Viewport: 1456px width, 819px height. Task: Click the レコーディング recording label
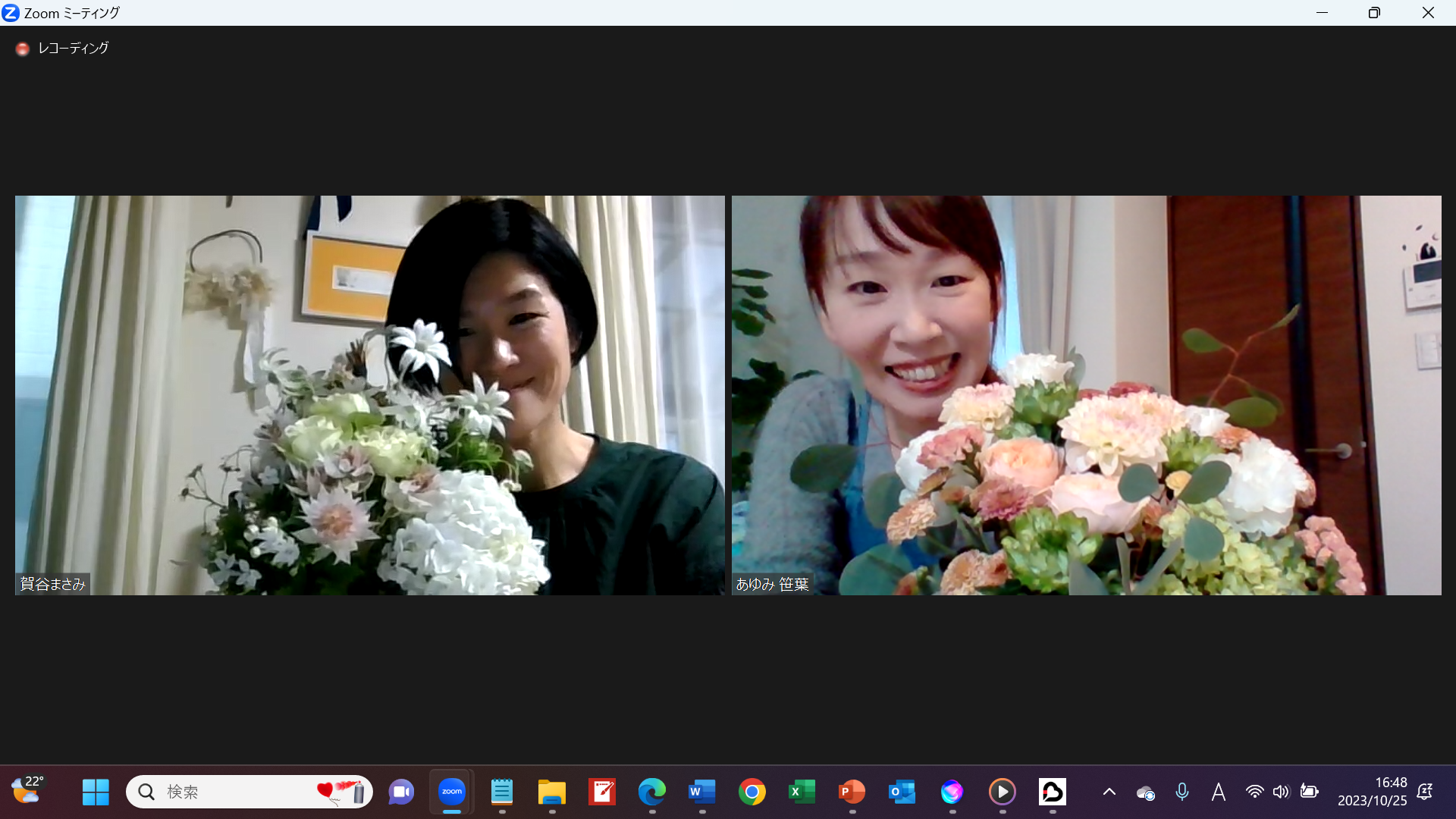coord(73,48)
